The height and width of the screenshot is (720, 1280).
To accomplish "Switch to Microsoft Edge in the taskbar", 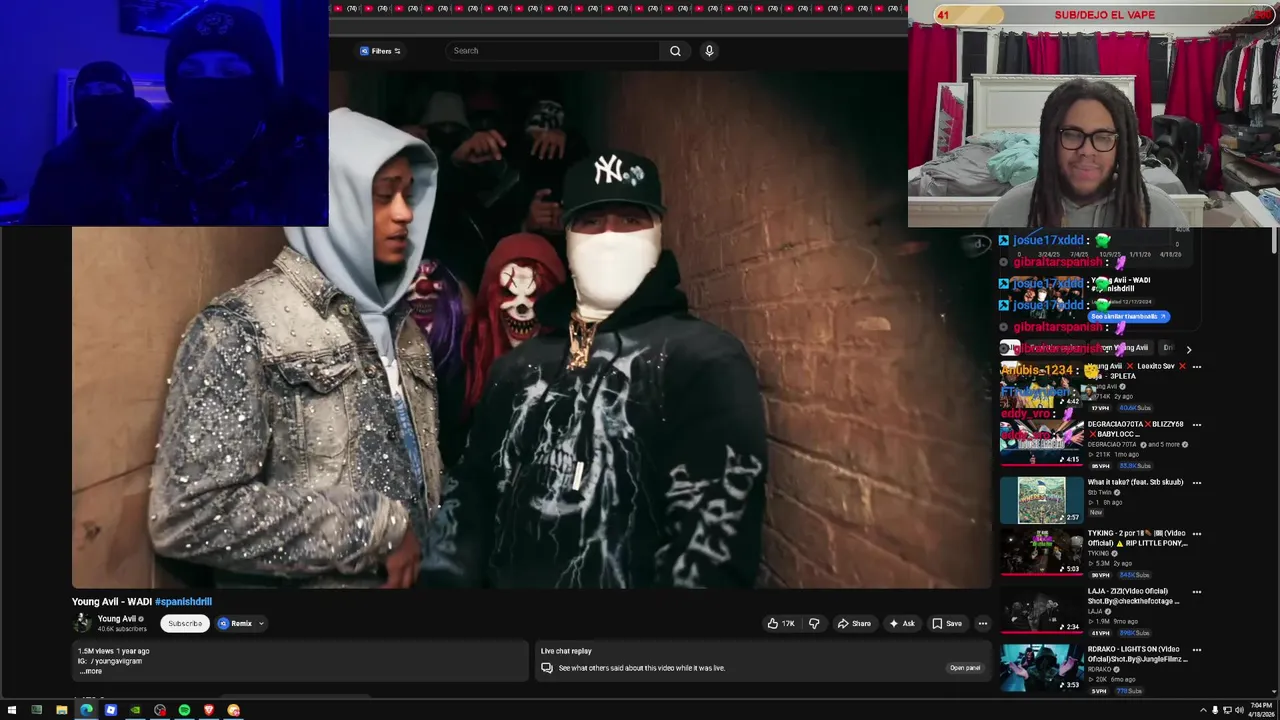I will tap(86, 710).
